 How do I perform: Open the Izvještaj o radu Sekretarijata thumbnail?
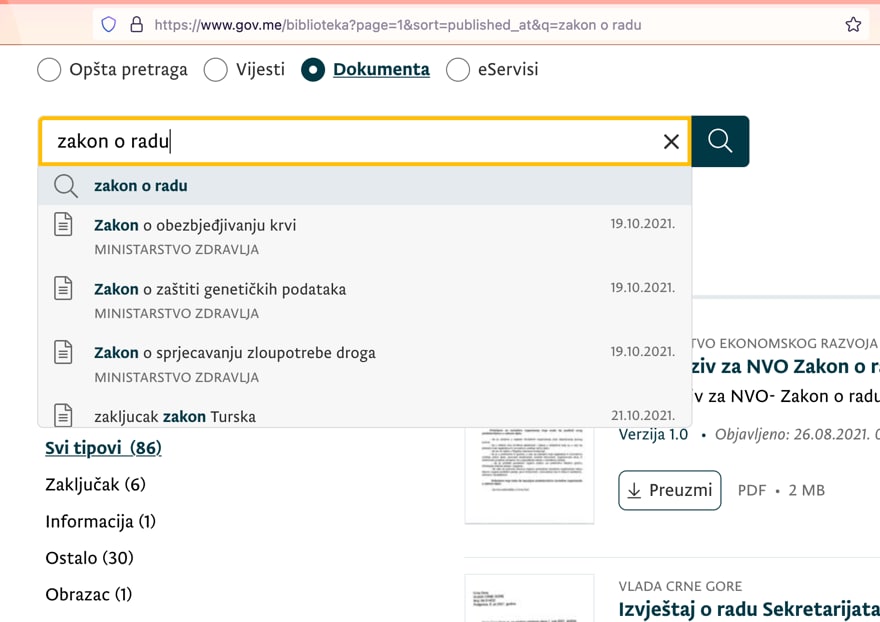[529, 598]
